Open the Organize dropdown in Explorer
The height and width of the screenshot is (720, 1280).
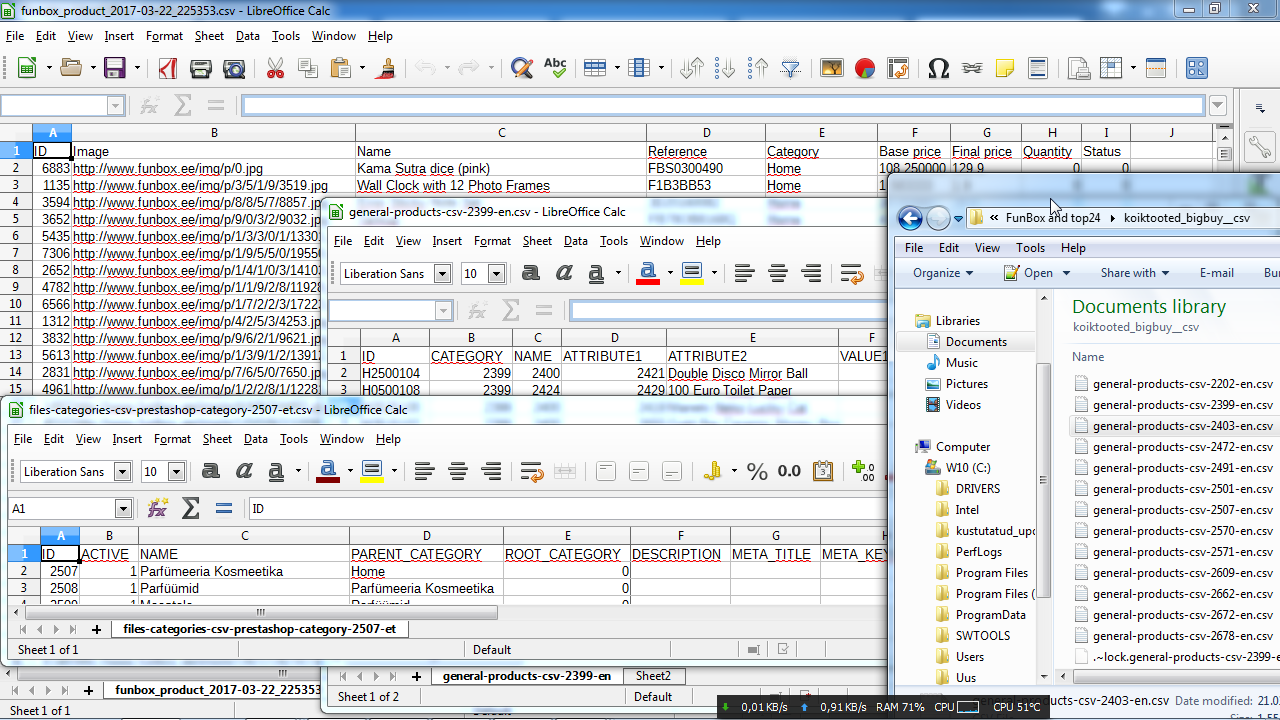[942, 273]
